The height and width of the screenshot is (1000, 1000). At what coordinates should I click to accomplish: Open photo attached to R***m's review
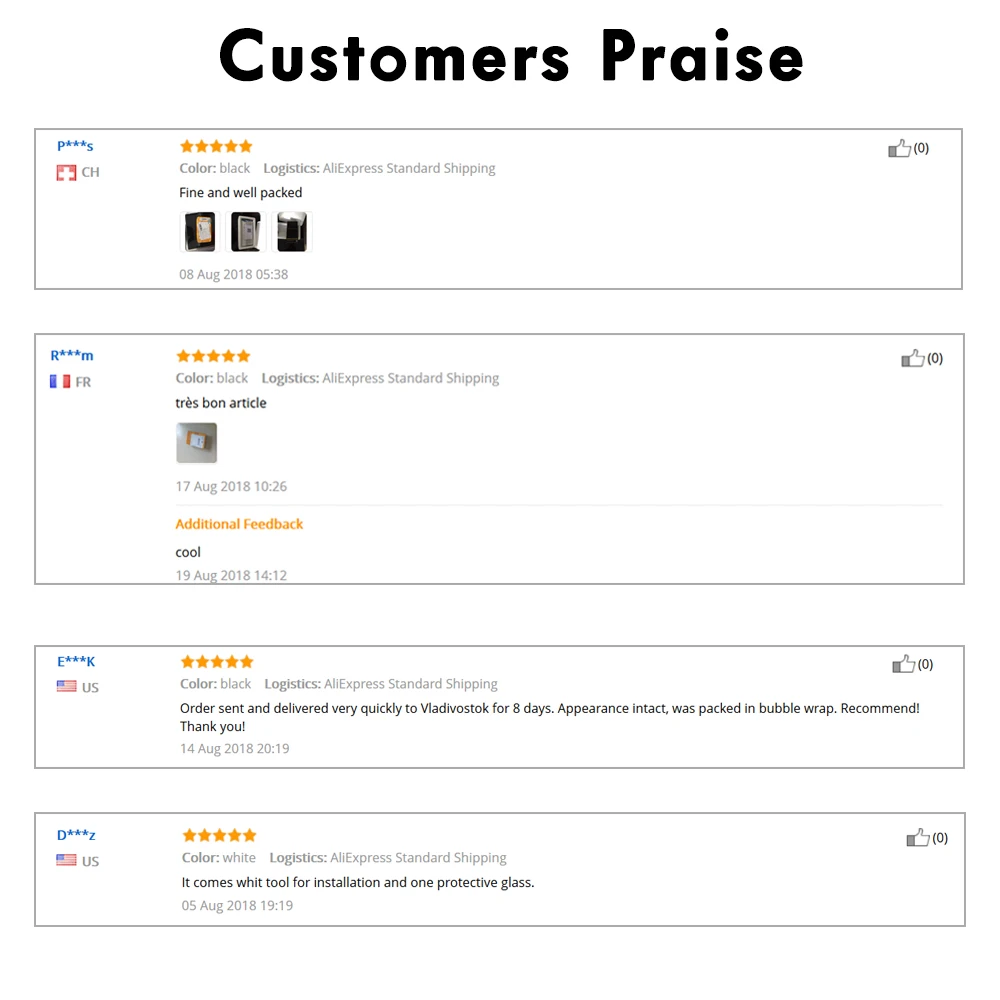click(x=196, y=443)
